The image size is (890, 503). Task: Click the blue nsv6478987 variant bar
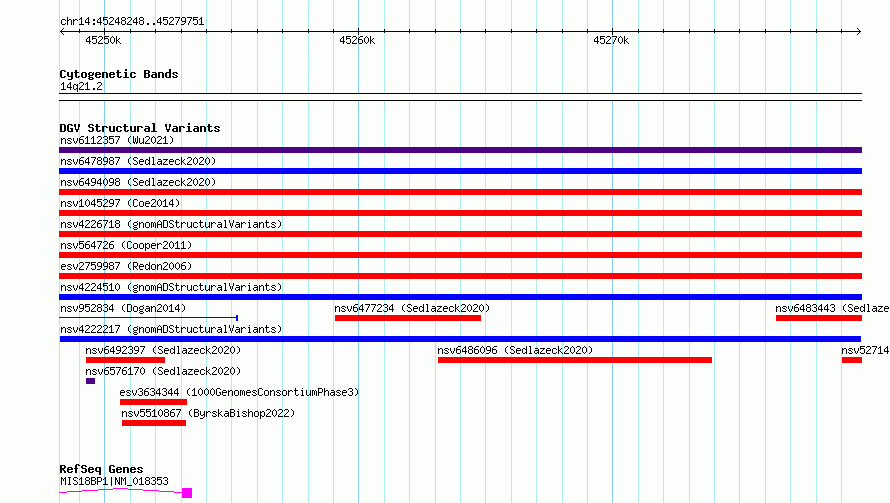460,171
